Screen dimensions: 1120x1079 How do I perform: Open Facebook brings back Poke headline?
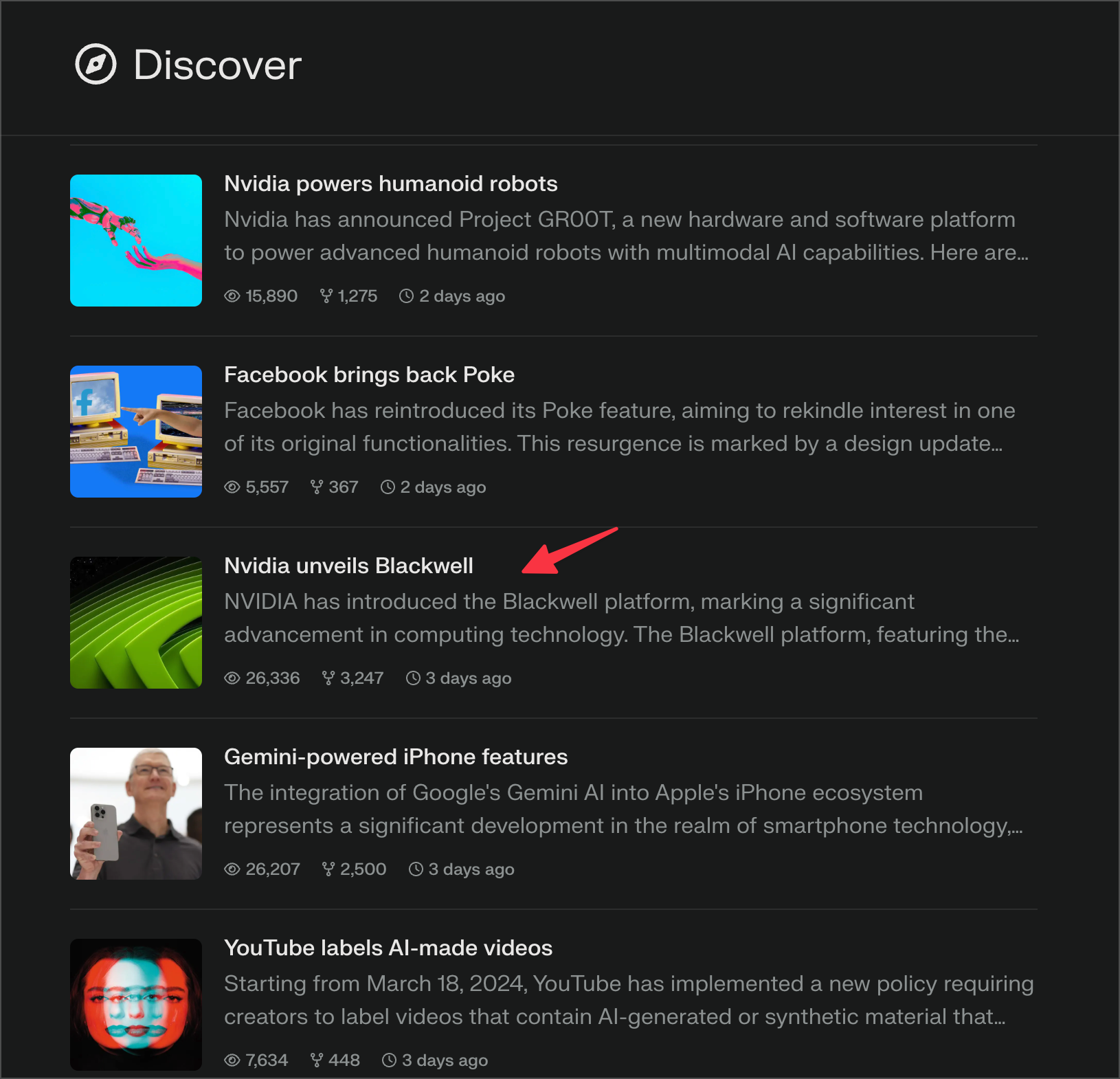point(369,375)
